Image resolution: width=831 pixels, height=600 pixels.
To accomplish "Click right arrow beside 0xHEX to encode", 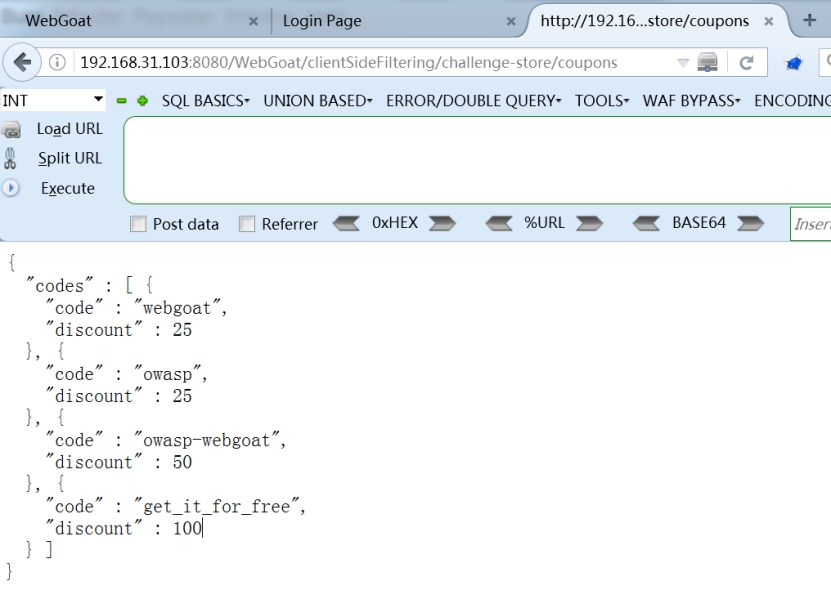I will coord(442,223).
